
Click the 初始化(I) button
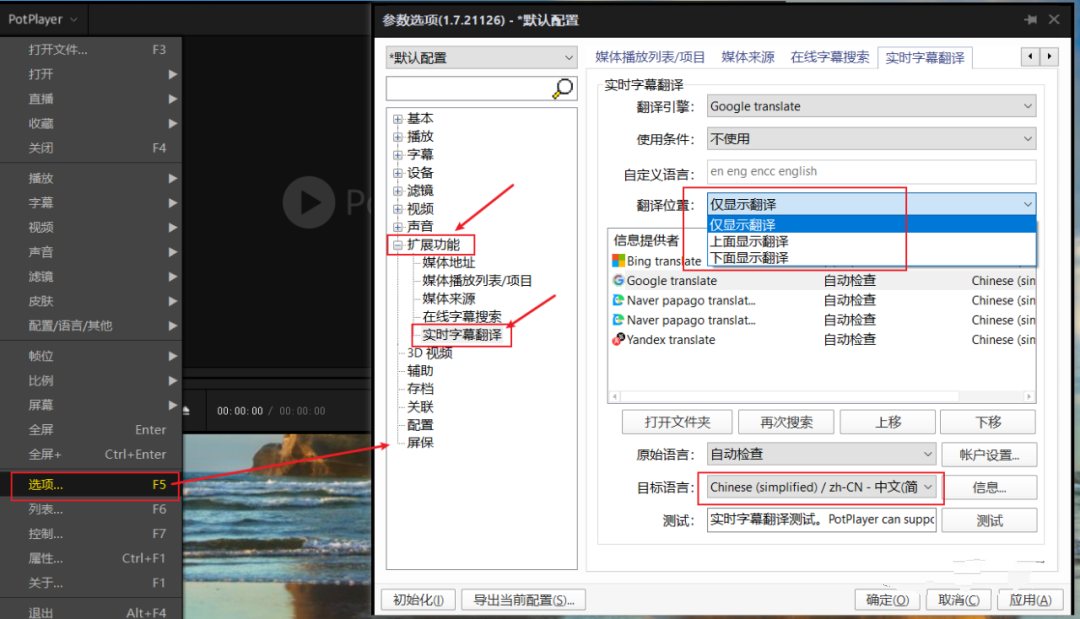click(418, 600)
